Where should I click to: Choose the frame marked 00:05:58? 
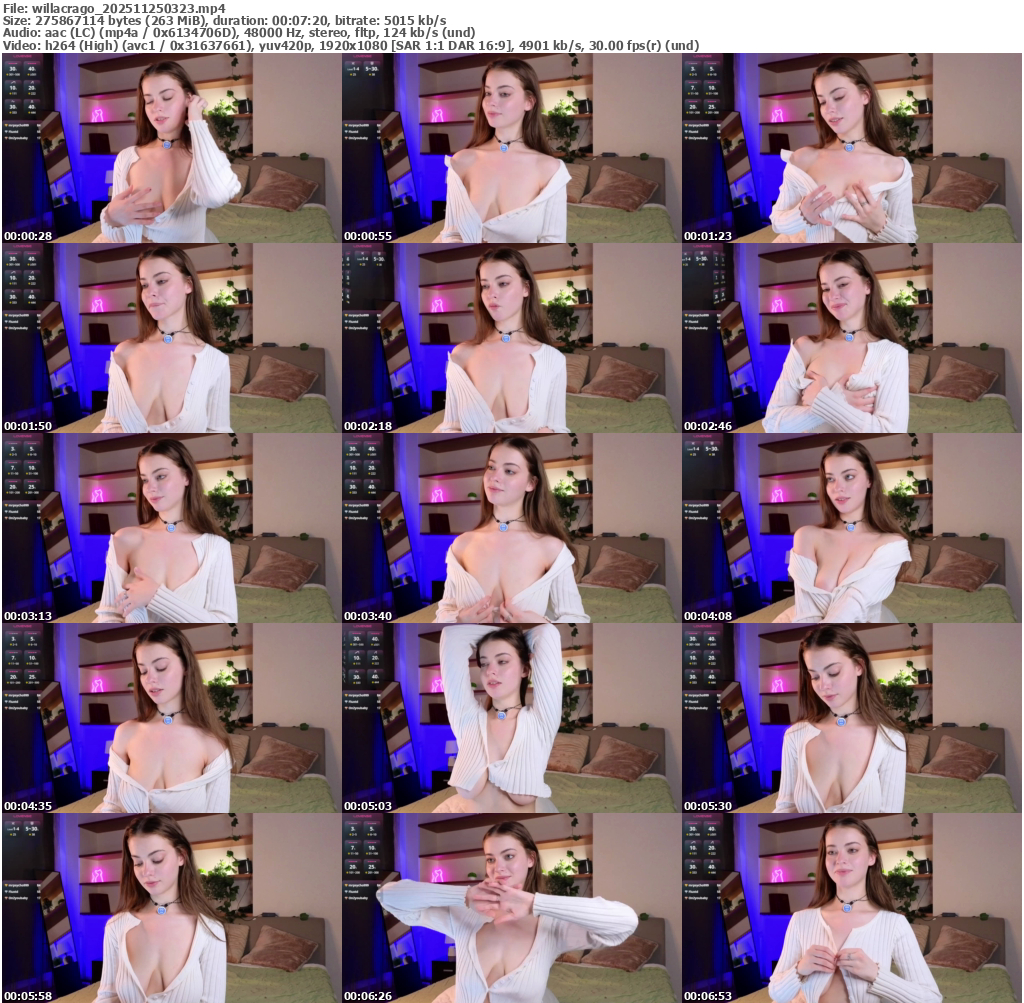[171, 908]
